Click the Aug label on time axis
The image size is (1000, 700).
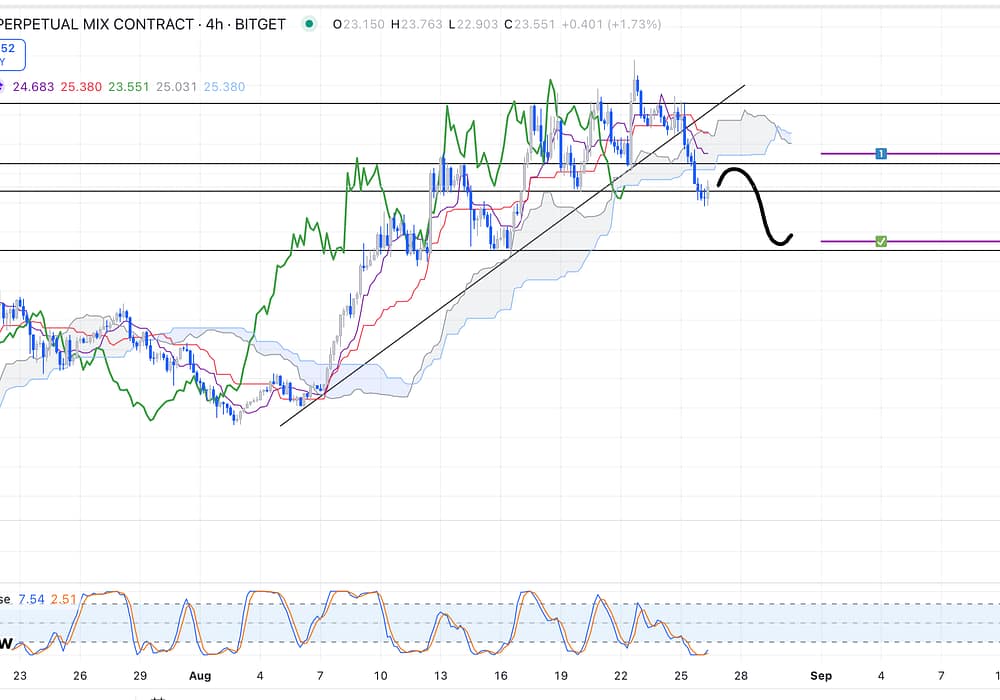tap(200, 676)
